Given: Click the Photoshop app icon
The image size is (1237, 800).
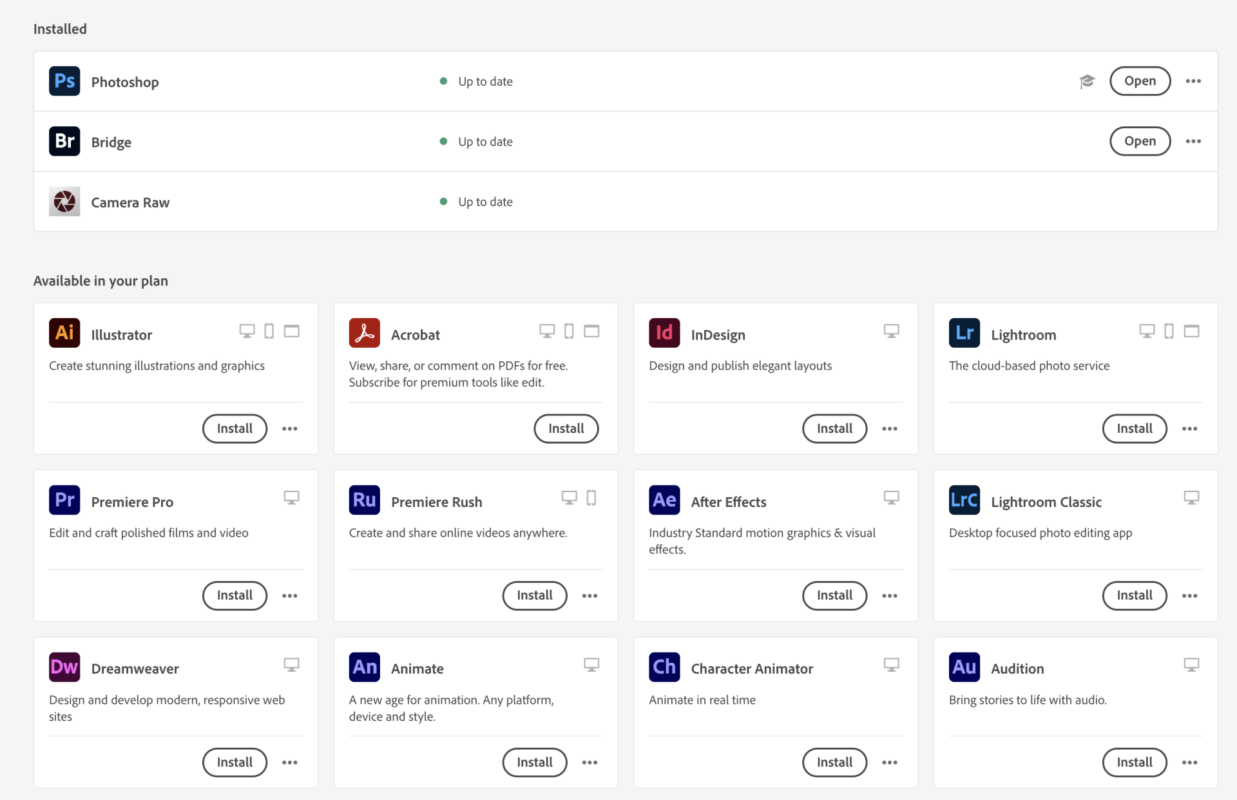Looking at the screenshot, I should point(64,81).
